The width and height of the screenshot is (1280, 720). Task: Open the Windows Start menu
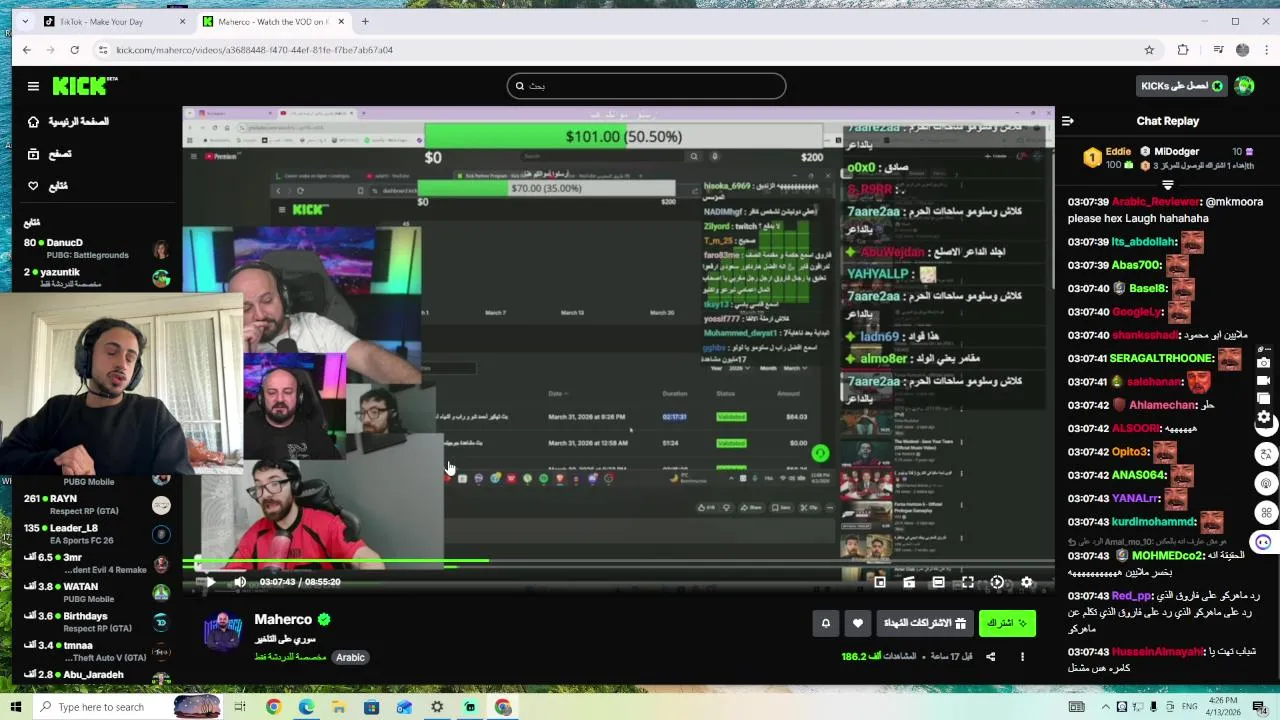16,707
